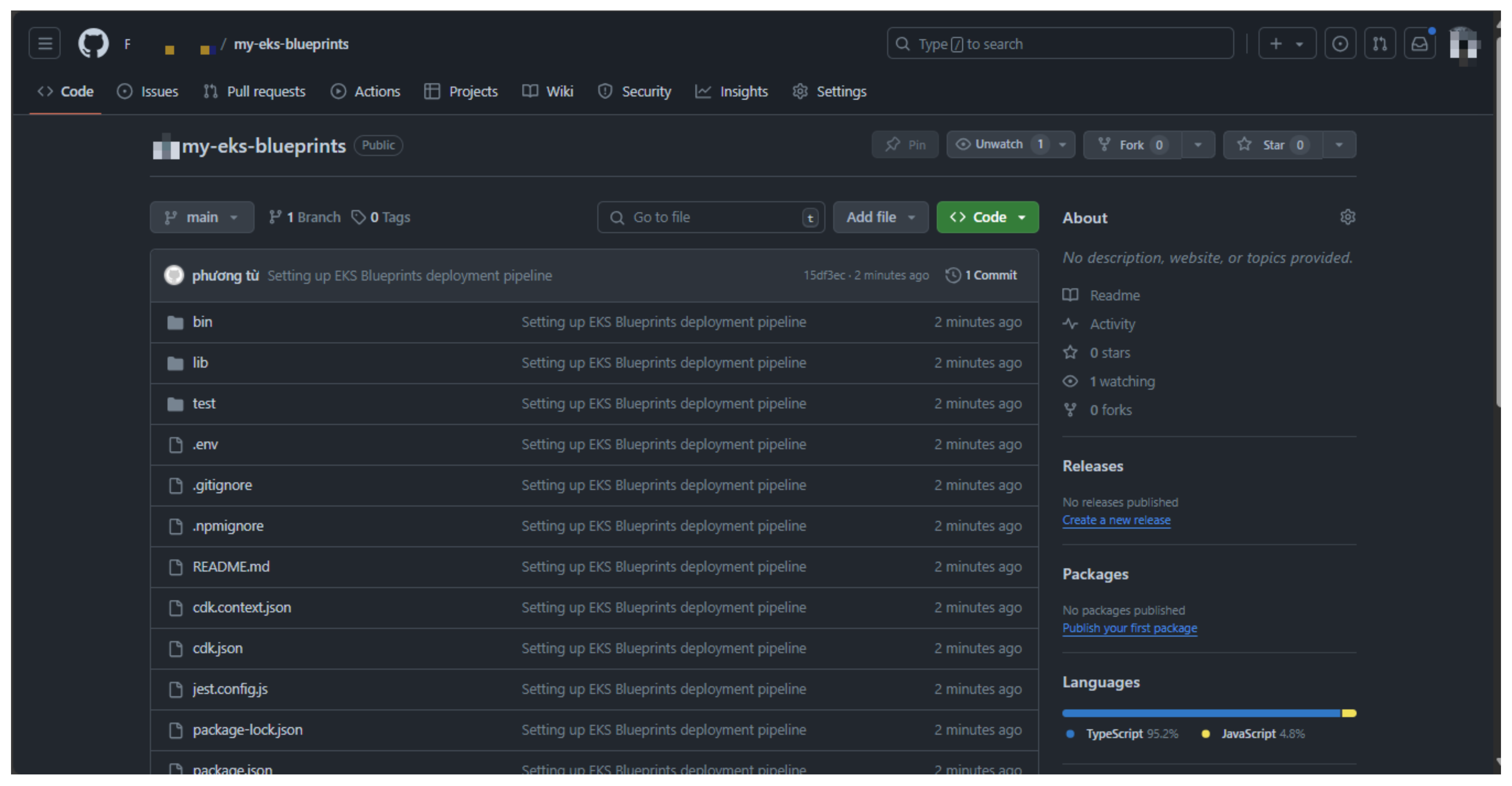Open the test folder
The image size is (1512, 786).
coord(204,404)
